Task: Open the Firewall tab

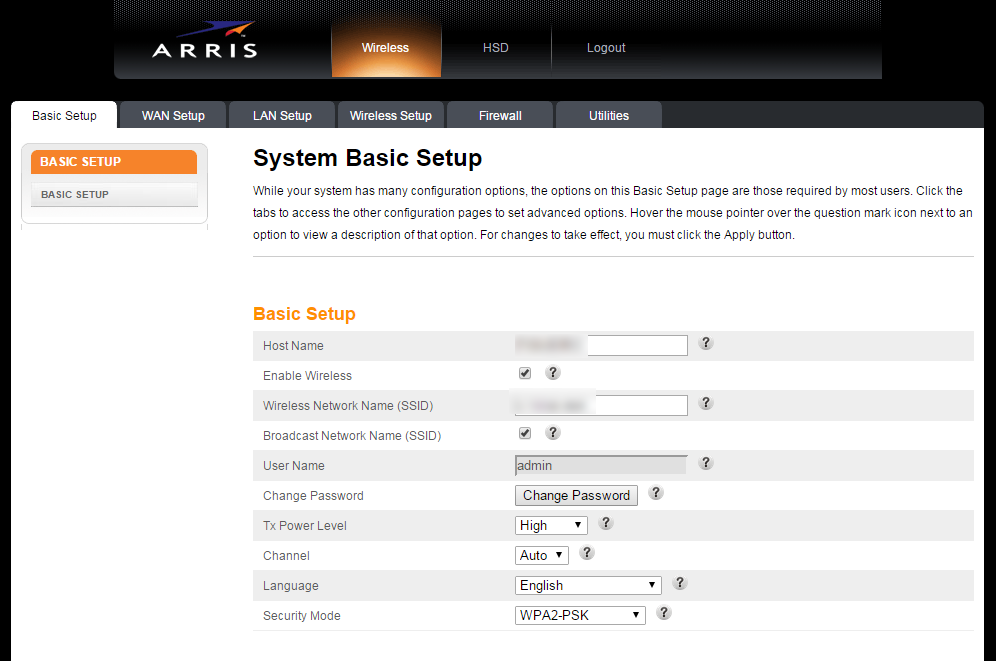Action: click(x=500, y=115)
